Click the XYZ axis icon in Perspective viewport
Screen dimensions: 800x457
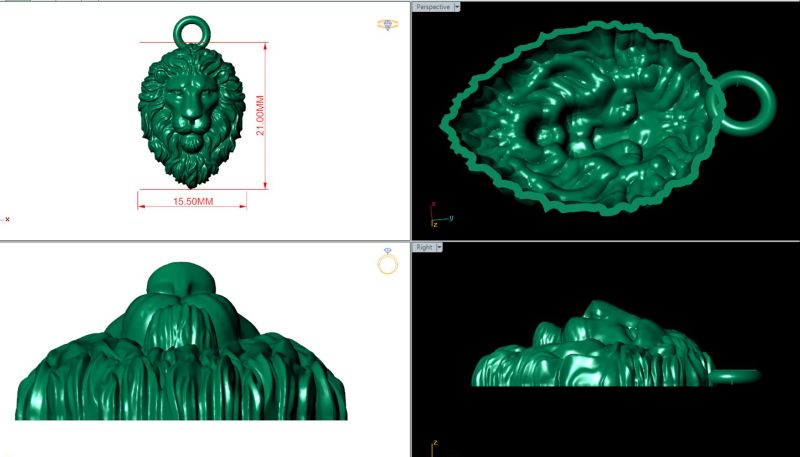(436, 213)
